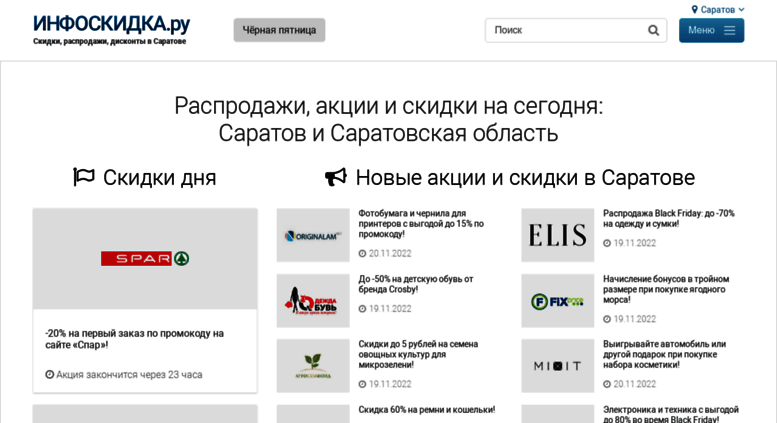
Task: Click the Fix Price logo thumbnail
Action: 557,301
